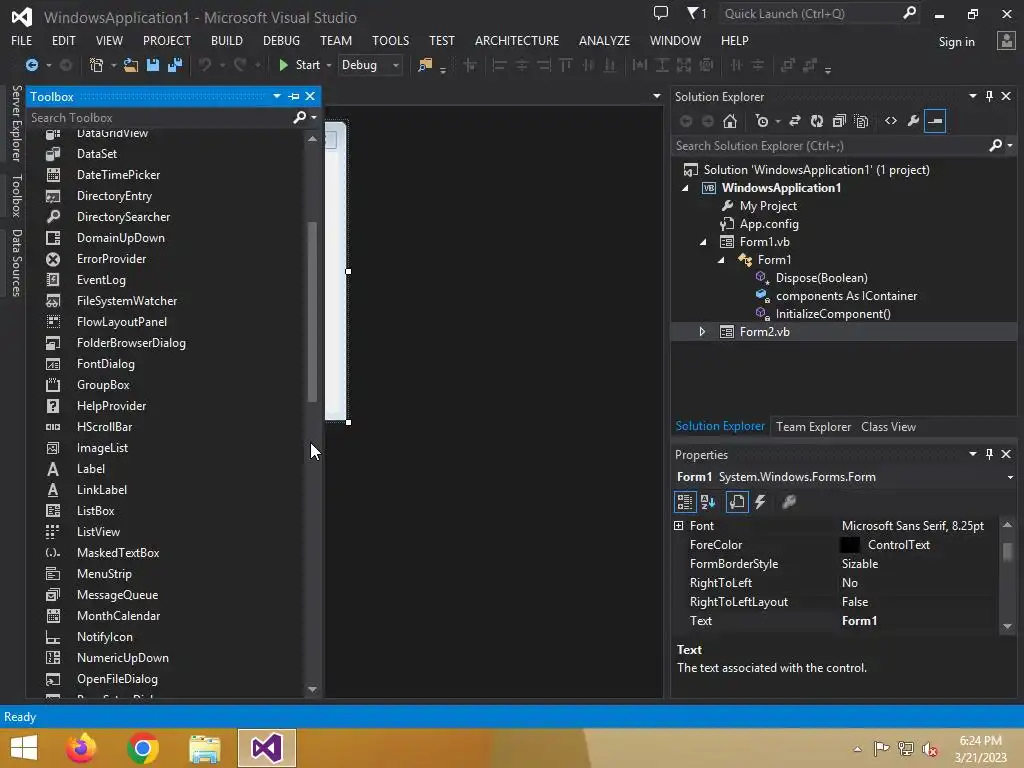Click the Search Toolbox input field
This screenshot has width=1024, height=768.
[x=160, y=118]
